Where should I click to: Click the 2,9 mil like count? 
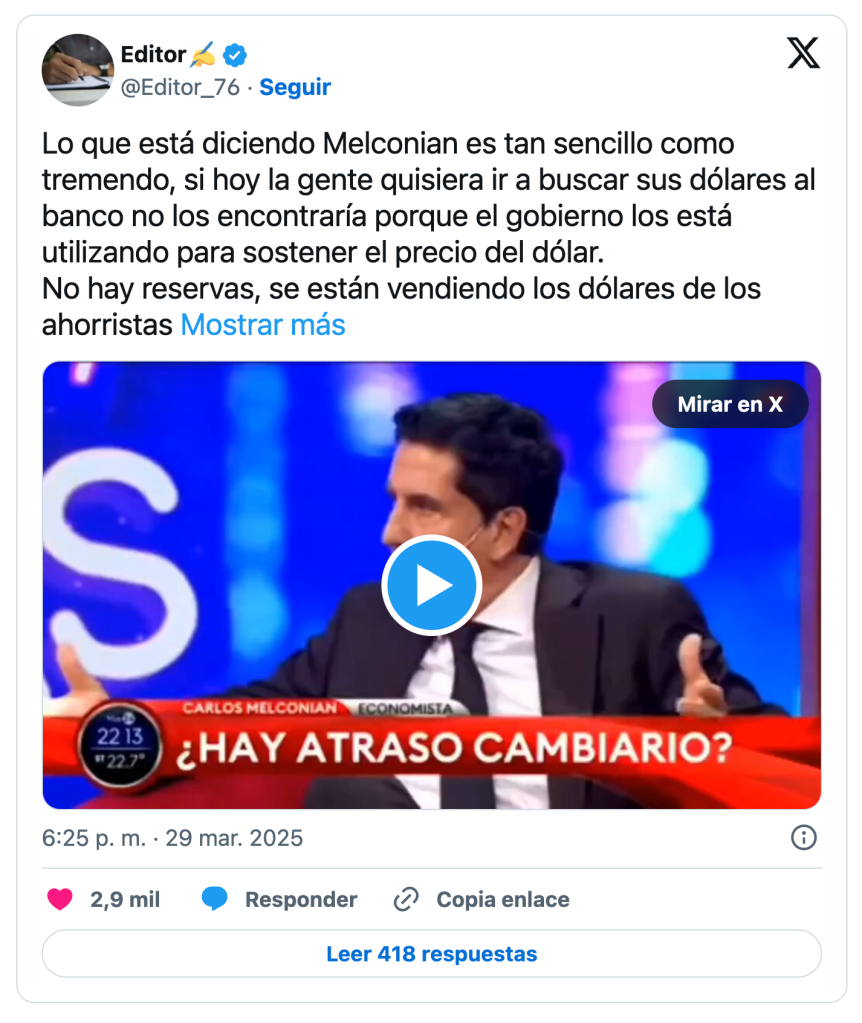(x=125, y=900)
